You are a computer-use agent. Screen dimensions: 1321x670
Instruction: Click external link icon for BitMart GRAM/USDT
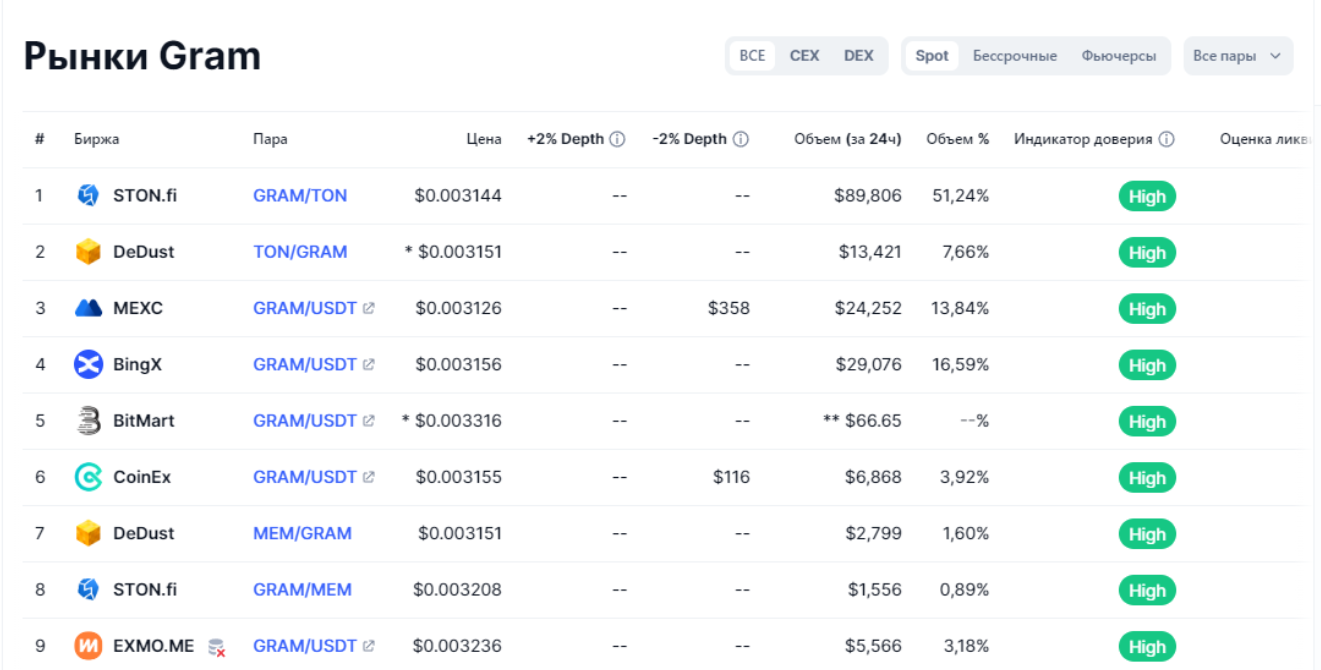click(369, 421)
